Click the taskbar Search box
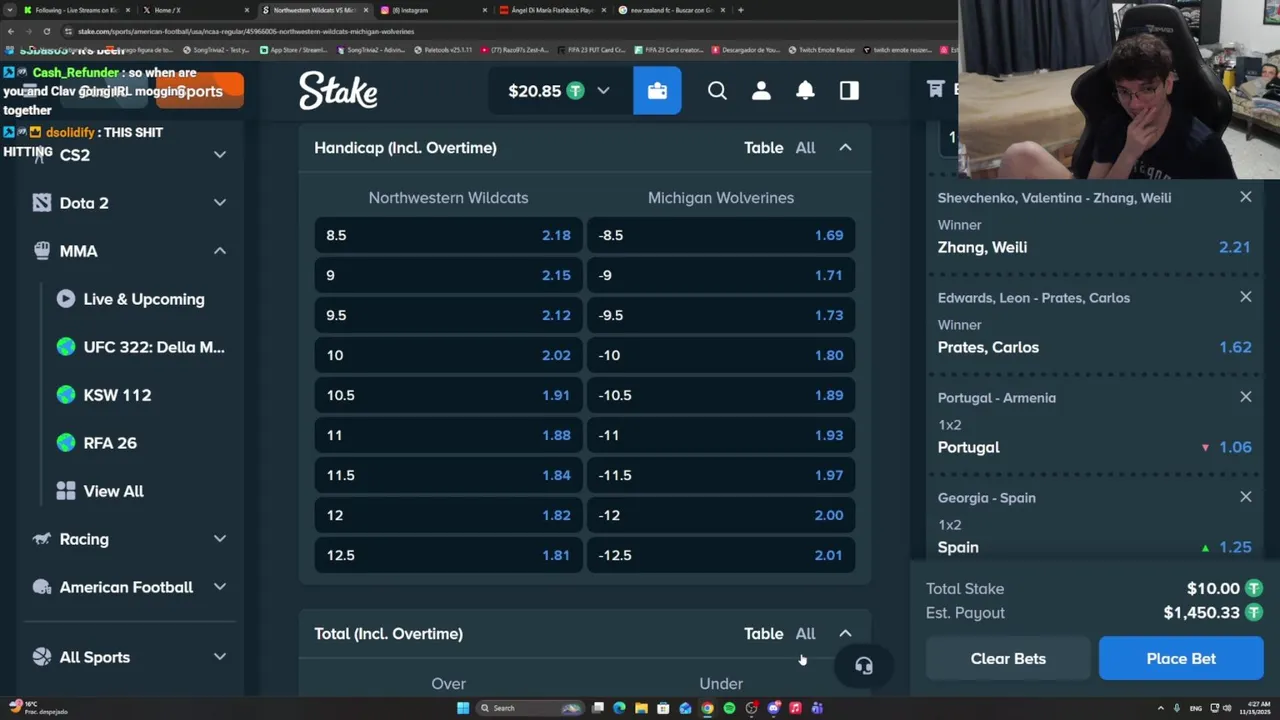 pos(530,708)
